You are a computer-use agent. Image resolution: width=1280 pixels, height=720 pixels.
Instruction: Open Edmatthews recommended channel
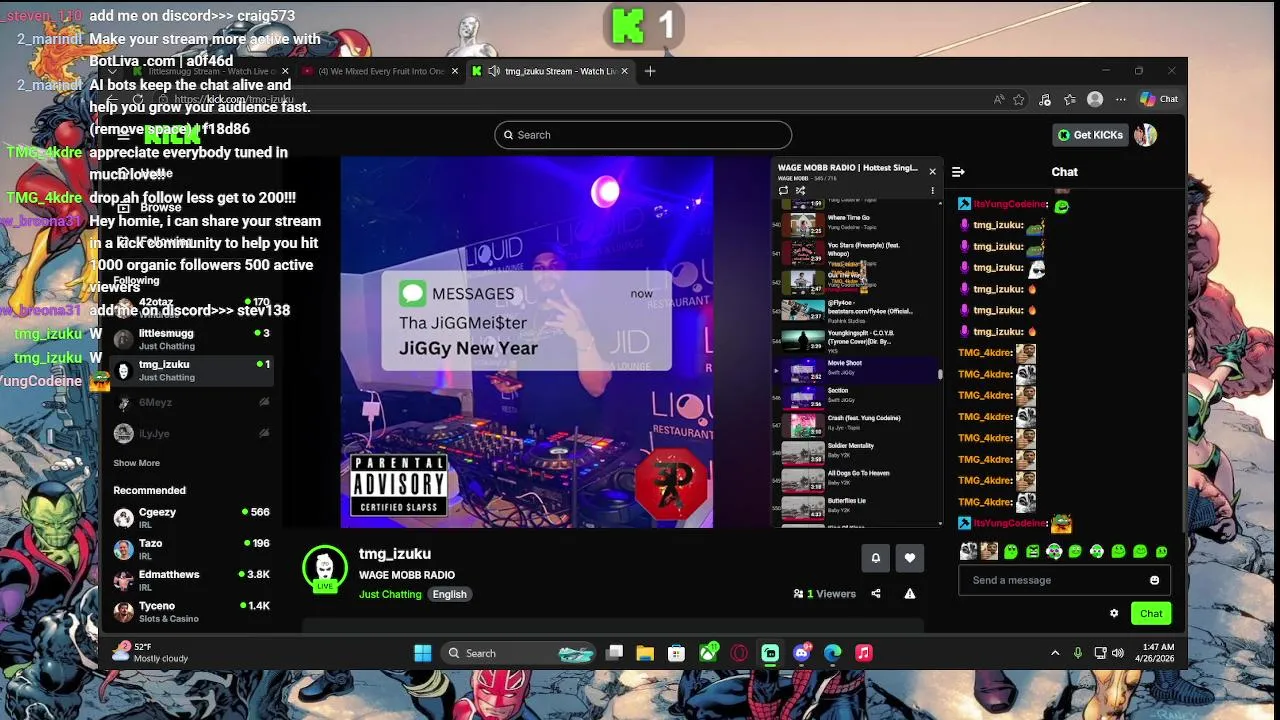[192, 580]
